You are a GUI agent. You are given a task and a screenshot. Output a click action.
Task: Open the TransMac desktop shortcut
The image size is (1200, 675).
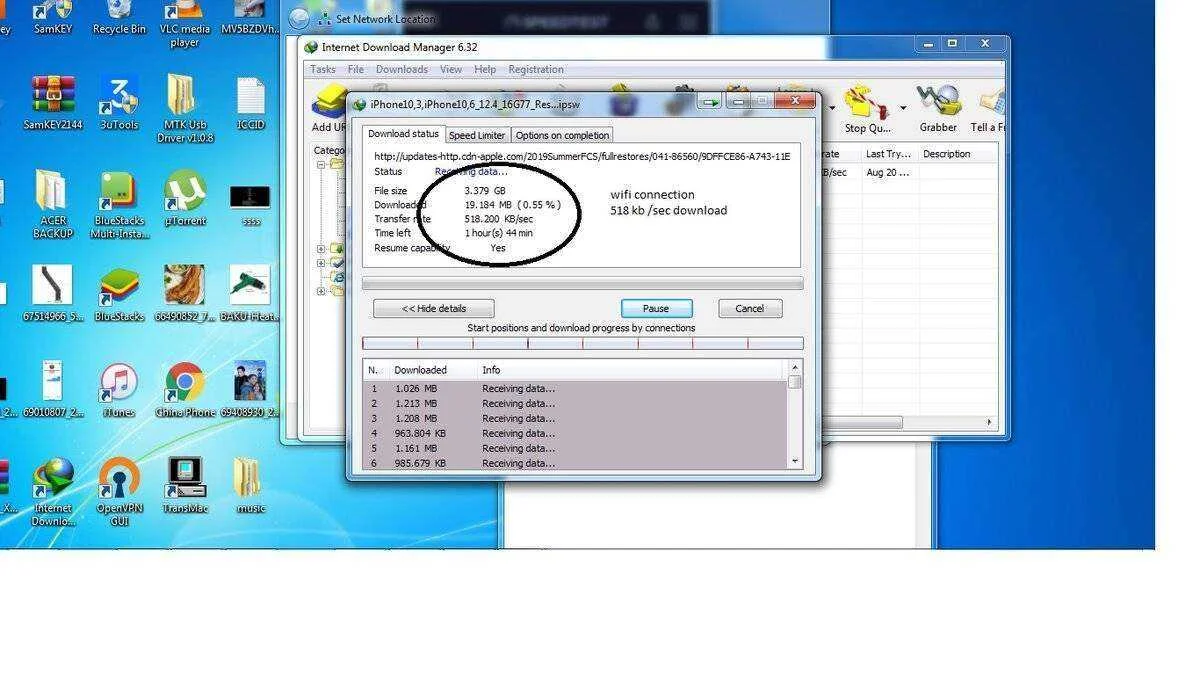[185, 486]
